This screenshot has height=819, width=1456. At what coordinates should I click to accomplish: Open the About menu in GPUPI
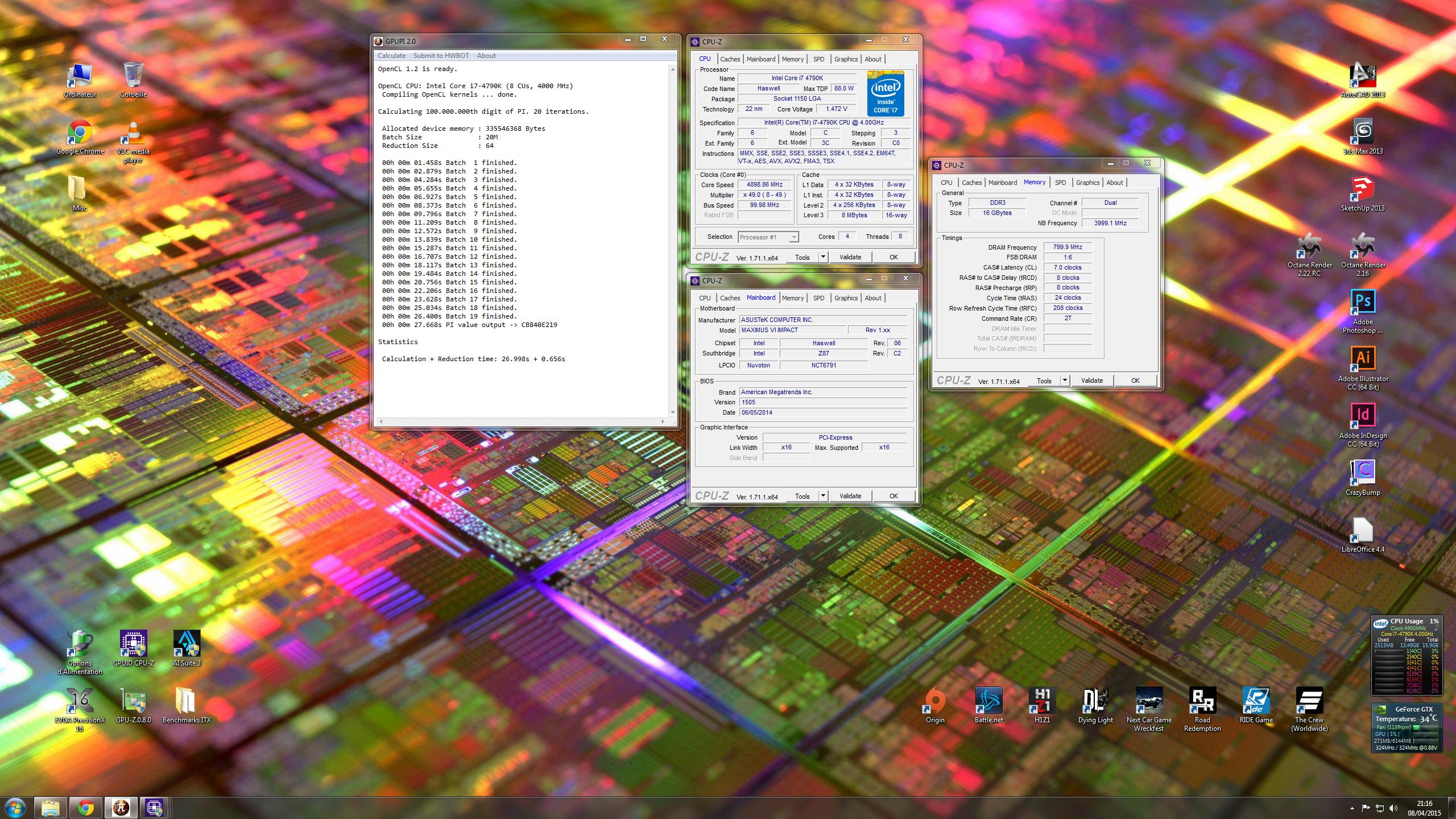[x=486, y=56]
